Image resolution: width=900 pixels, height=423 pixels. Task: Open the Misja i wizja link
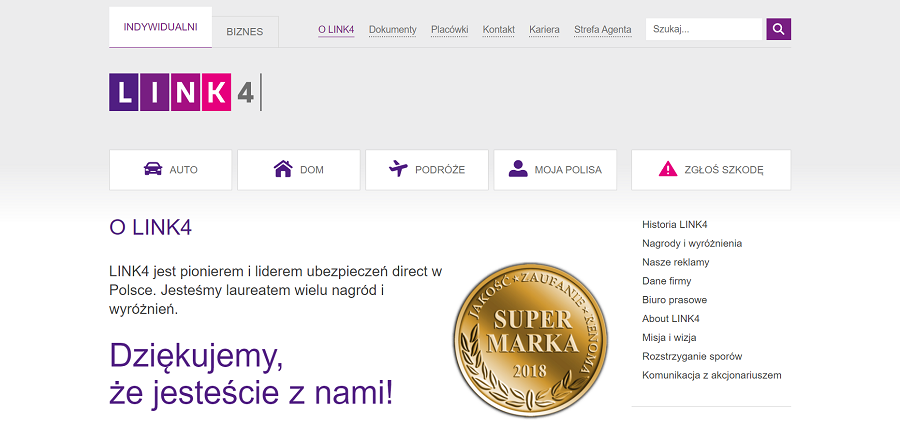point(669,338)
